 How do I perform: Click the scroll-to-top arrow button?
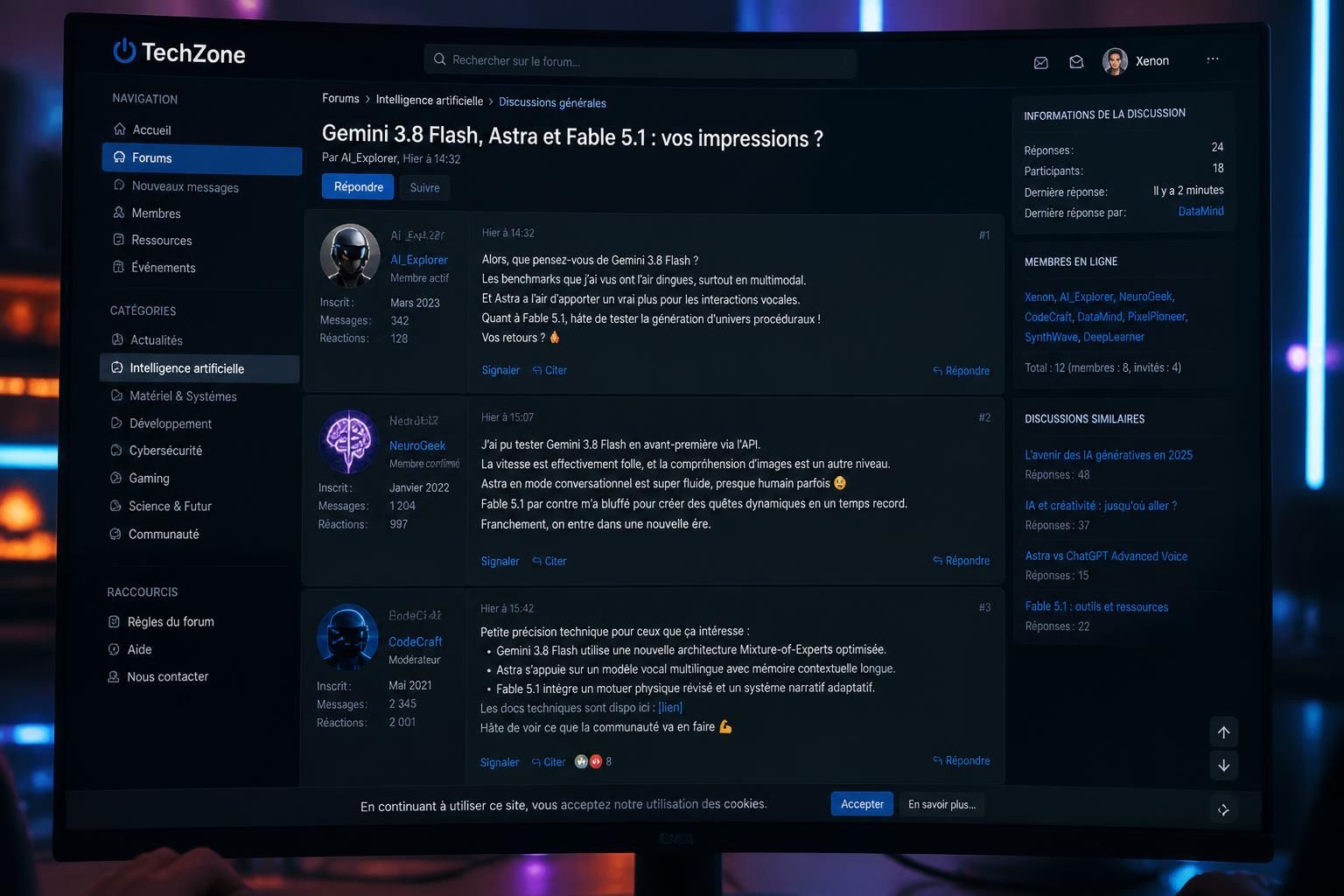pos(1223,732)
